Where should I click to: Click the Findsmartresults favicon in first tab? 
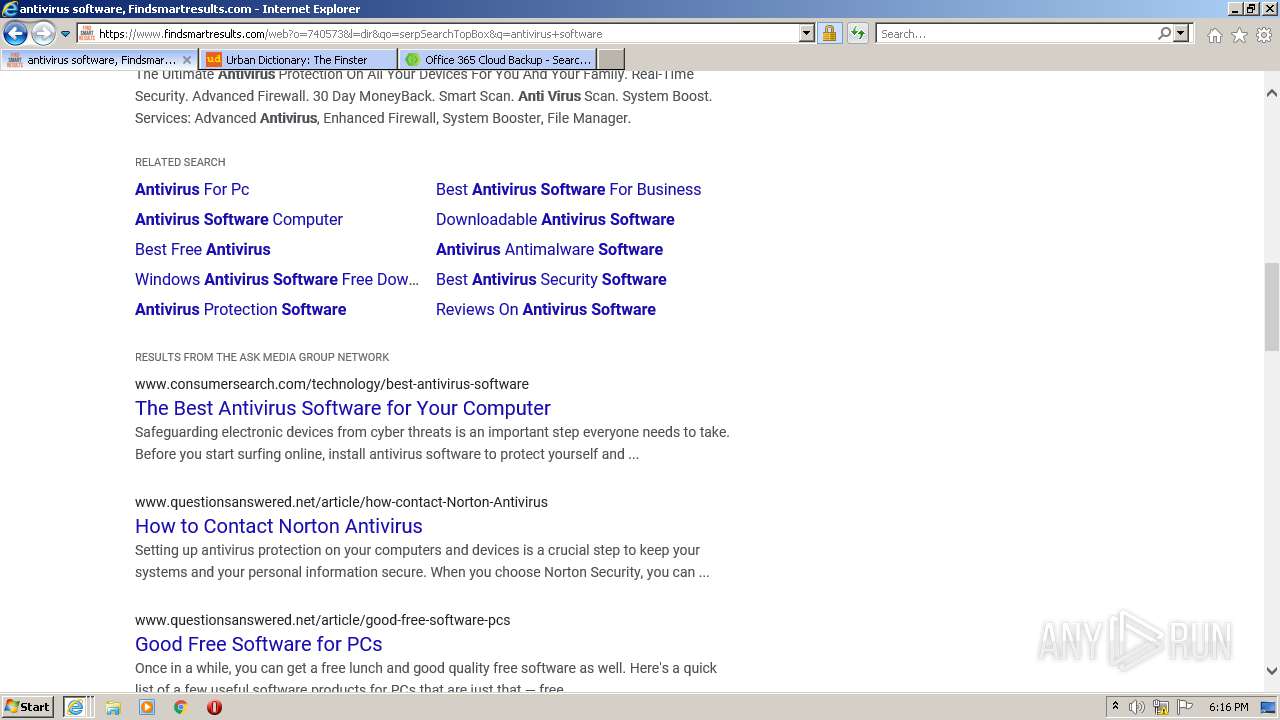15,60
